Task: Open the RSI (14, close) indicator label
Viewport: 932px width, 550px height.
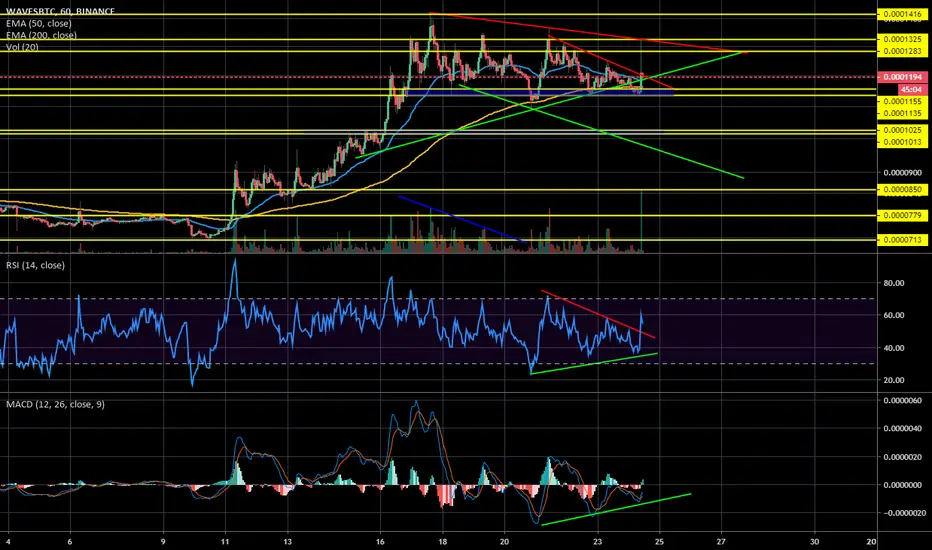Action: 35,265
